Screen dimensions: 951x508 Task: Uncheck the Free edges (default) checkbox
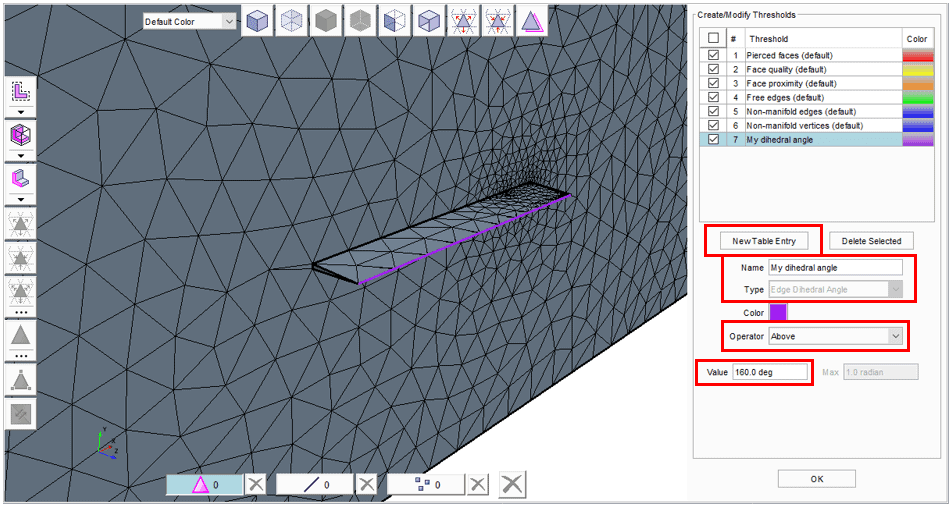[x=713, y=97]
